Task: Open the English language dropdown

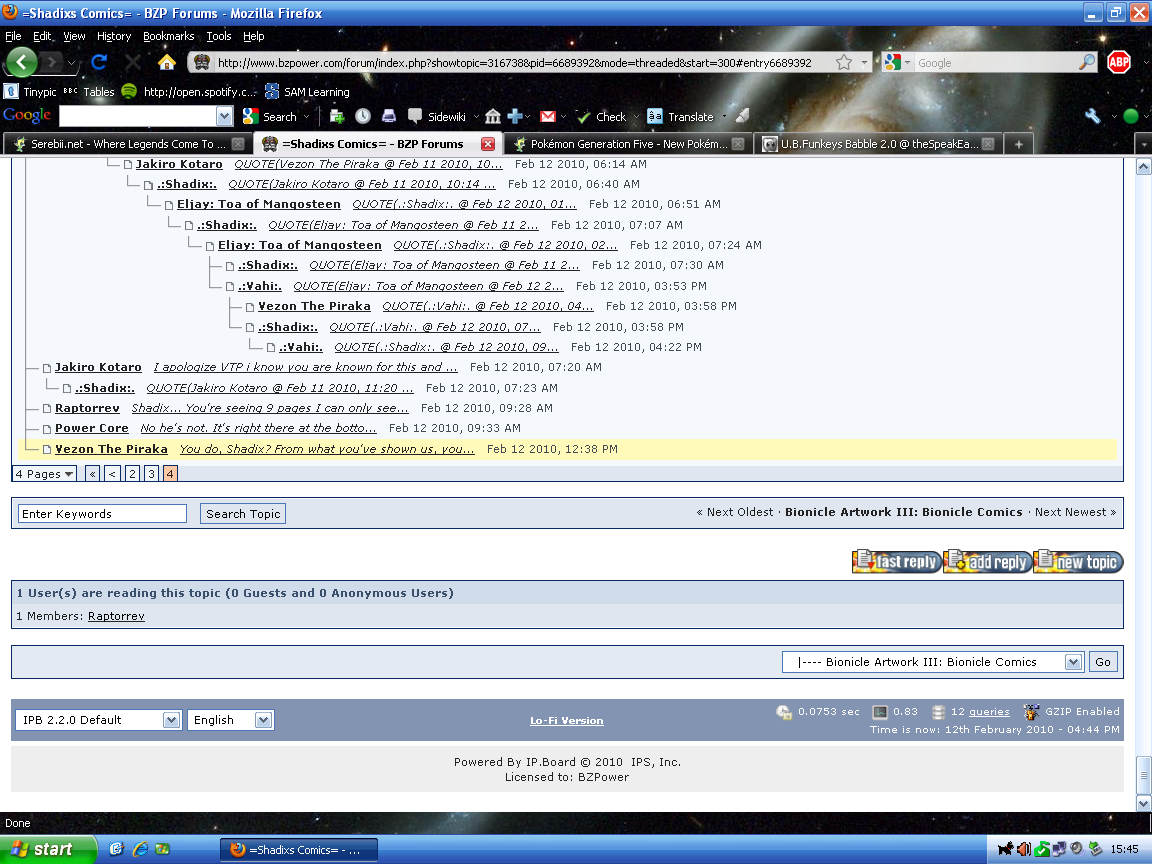Action: 230,719
